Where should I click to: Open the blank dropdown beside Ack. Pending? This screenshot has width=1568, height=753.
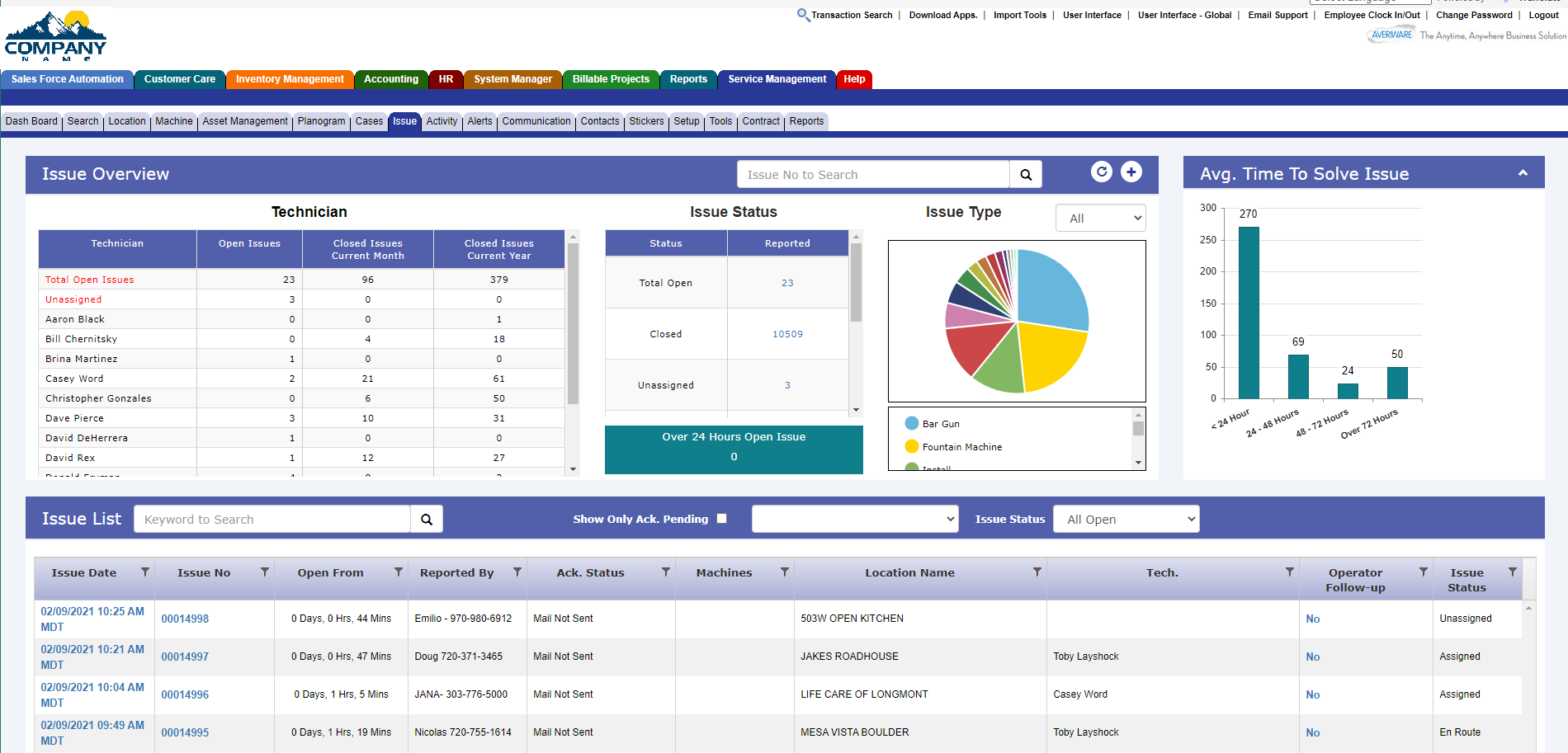(x=855, y=519)
